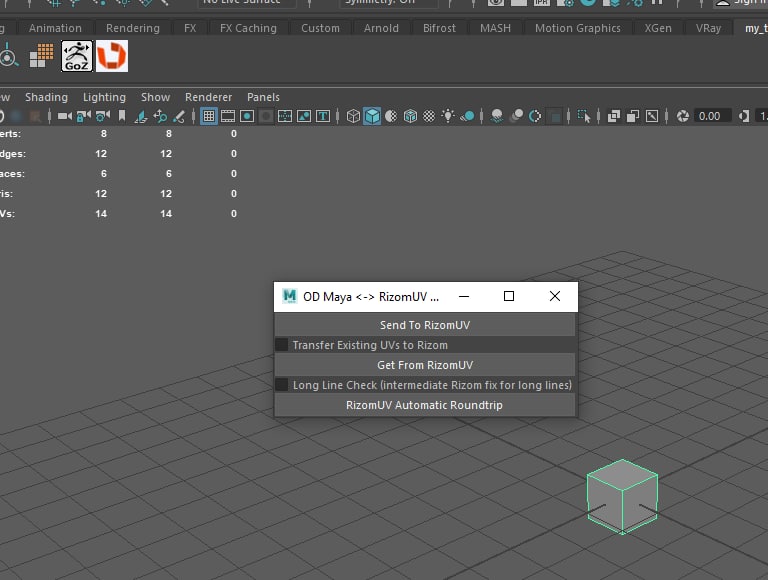Select the cube in the viewport
768x580 pixels.
(x=622, y=497)
